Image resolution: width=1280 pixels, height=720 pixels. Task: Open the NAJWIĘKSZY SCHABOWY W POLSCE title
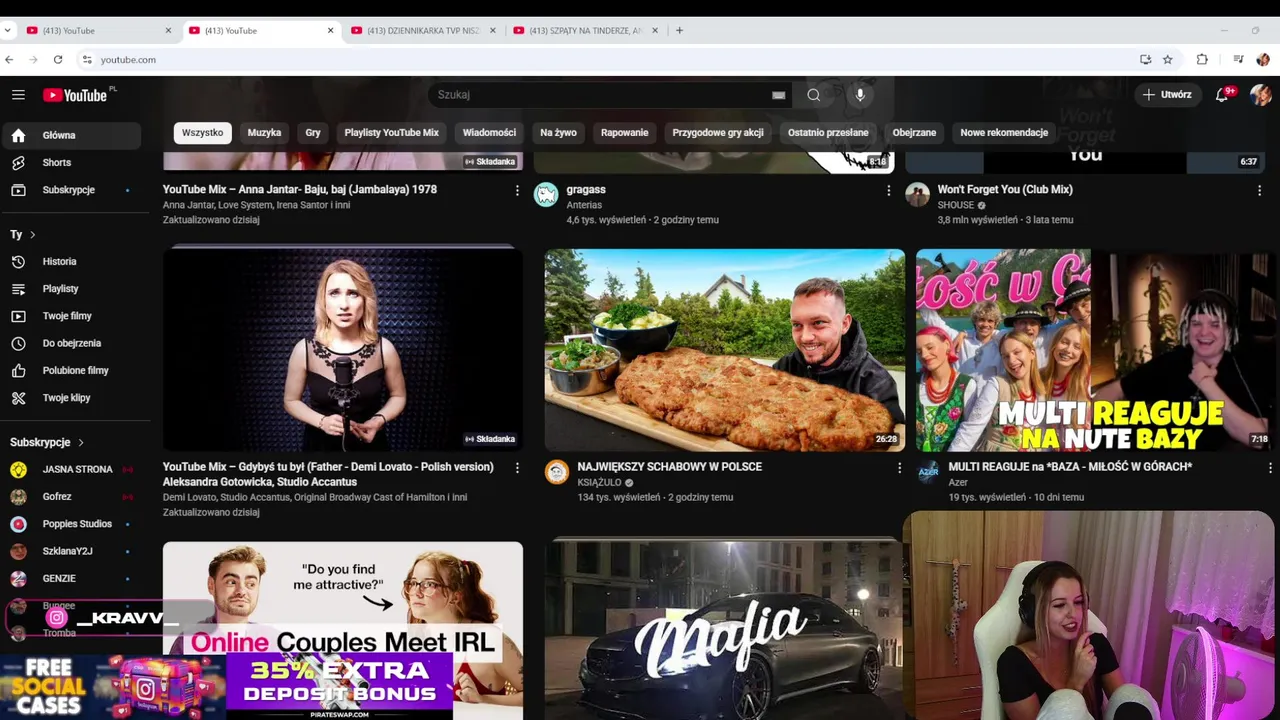669,467
